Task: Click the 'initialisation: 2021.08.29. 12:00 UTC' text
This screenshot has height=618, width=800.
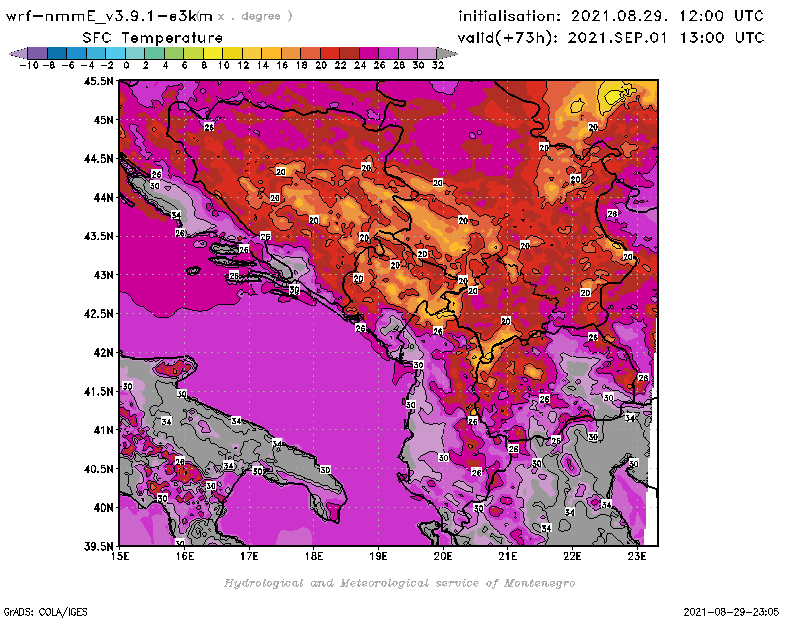Action: coord(611,16)
